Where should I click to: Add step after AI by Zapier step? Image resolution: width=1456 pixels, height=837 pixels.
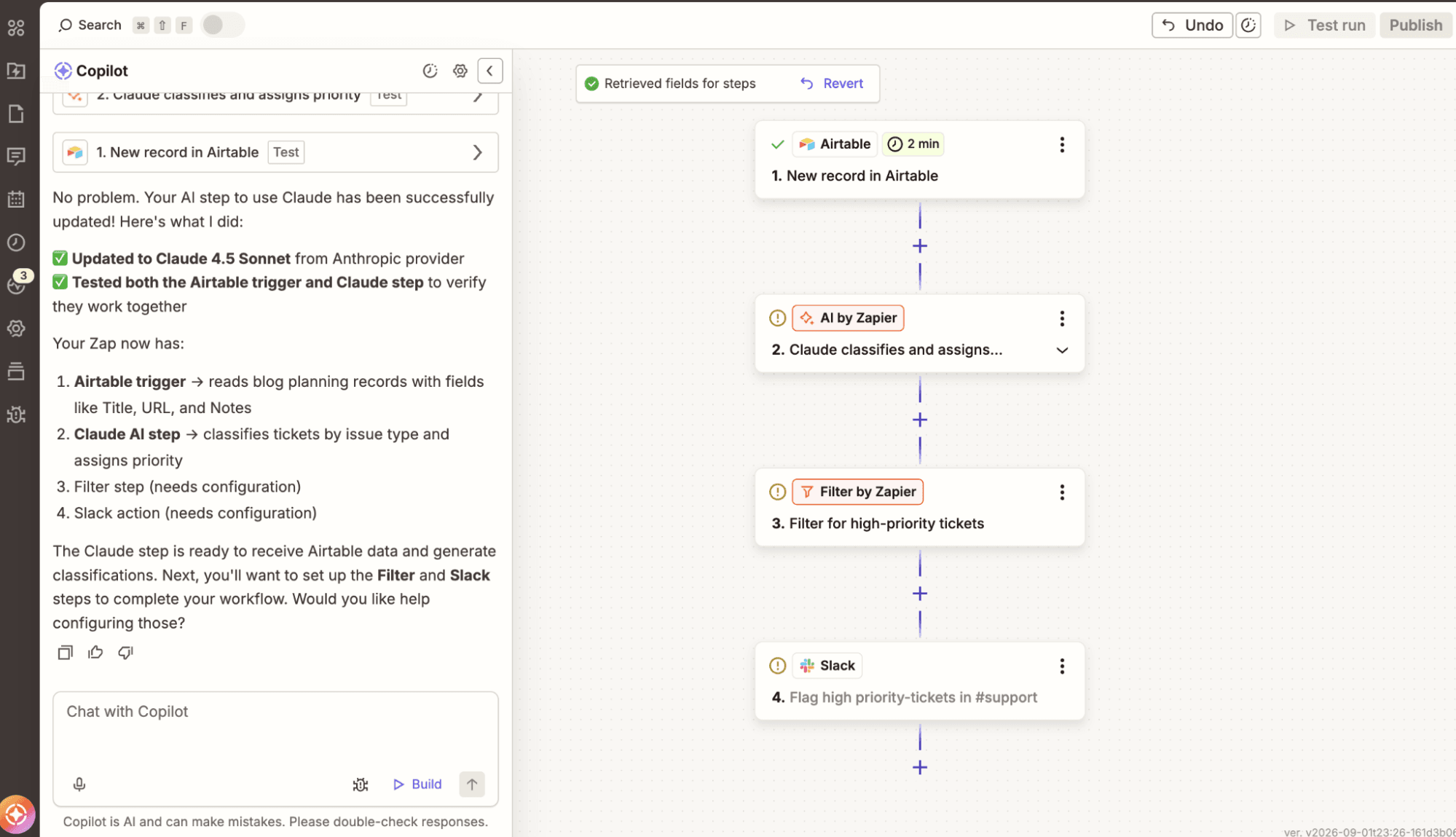920,420
